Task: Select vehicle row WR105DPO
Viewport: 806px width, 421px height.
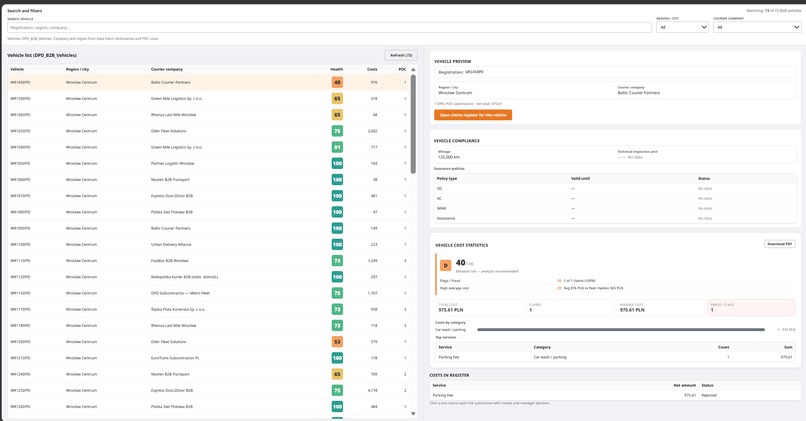Action: 208,163
